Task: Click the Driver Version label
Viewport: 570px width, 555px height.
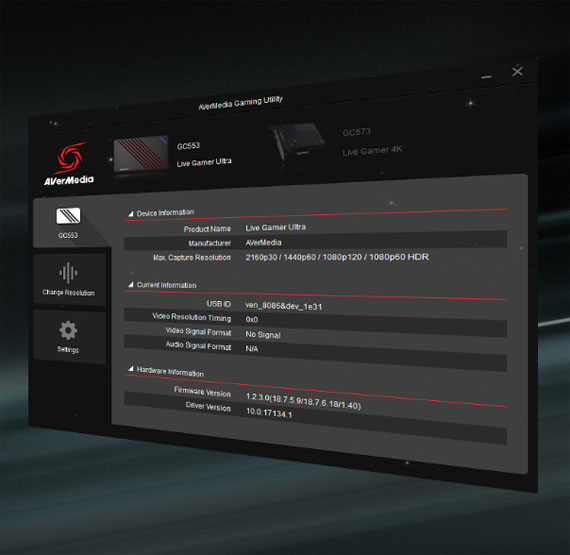Action: click(x=208, y=406)
